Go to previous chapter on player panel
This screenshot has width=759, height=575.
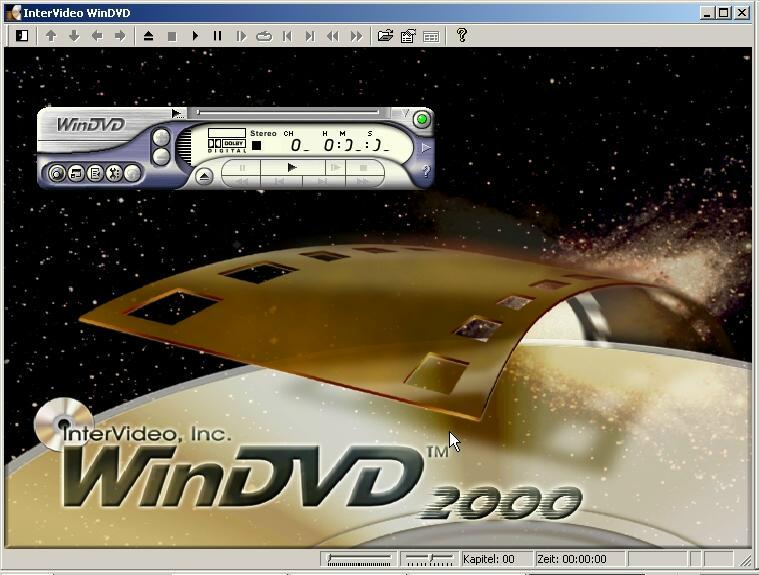click(279, 181)
